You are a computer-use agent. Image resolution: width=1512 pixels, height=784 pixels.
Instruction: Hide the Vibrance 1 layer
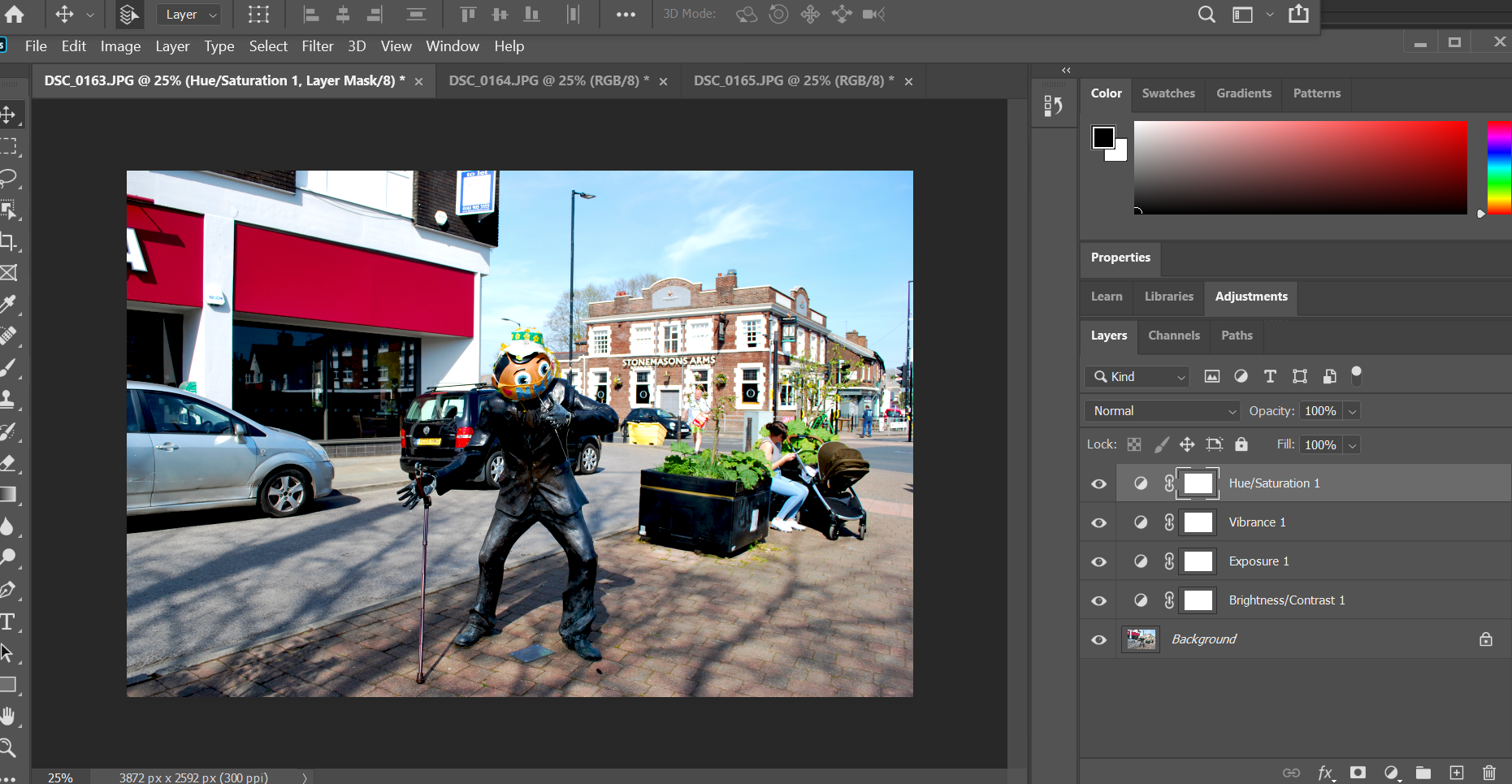coord(1098,522)
